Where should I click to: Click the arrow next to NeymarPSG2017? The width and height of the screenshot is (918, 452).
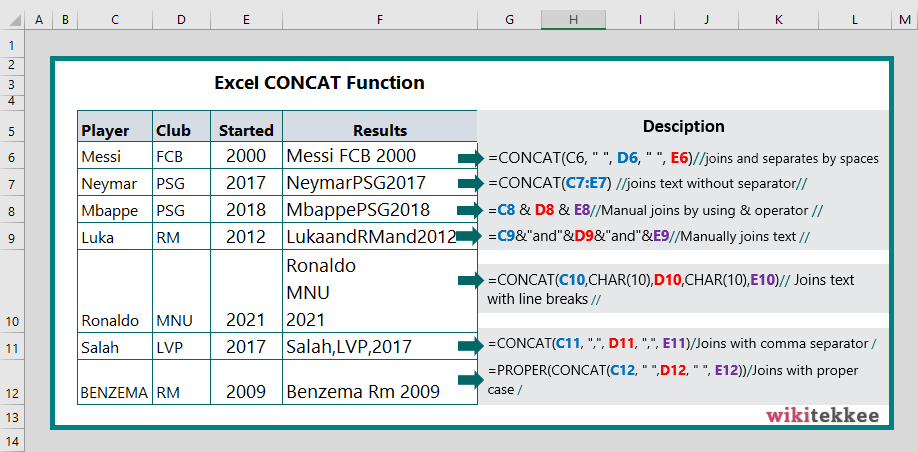[471, 184]
